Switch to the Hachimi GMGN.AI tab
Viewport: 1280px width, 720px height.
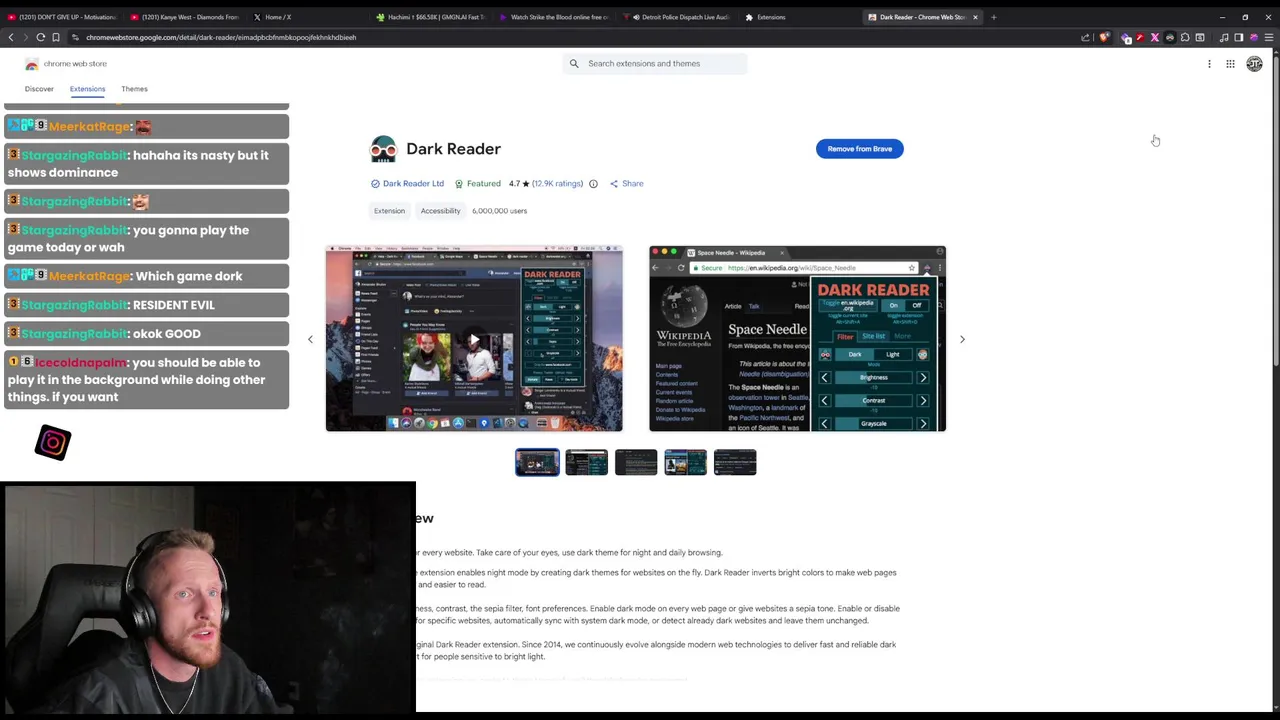pyautogui.click(x=430, y=17)
